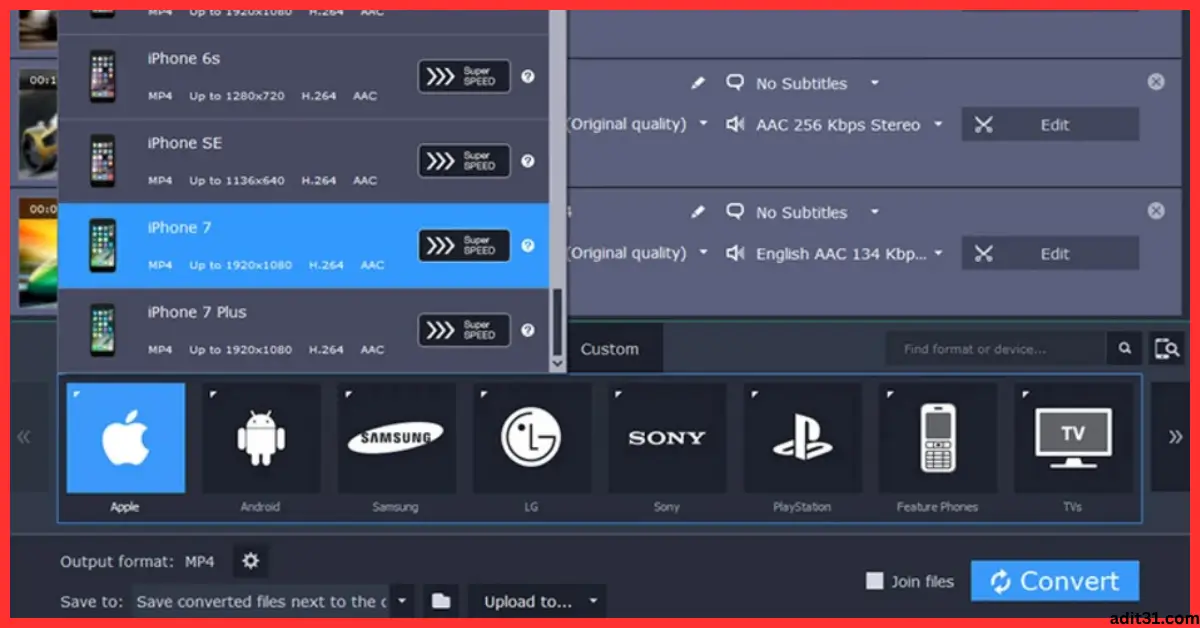This screenshot has height=628, width=1200.
Task: Choose the LG devices tile
Action: [531, 438]
